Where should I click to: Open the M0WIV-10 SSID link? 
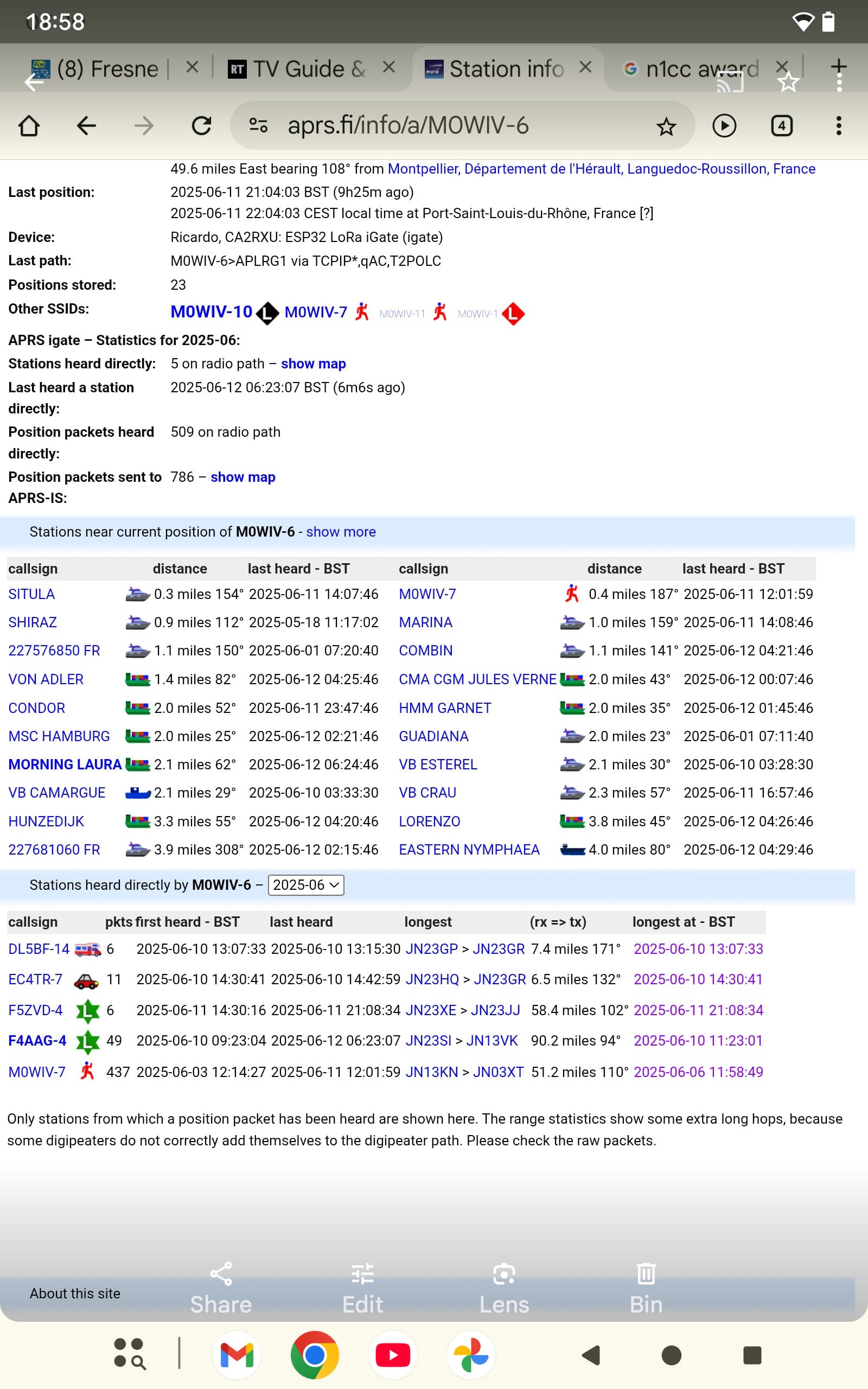[x=211, y=311]
